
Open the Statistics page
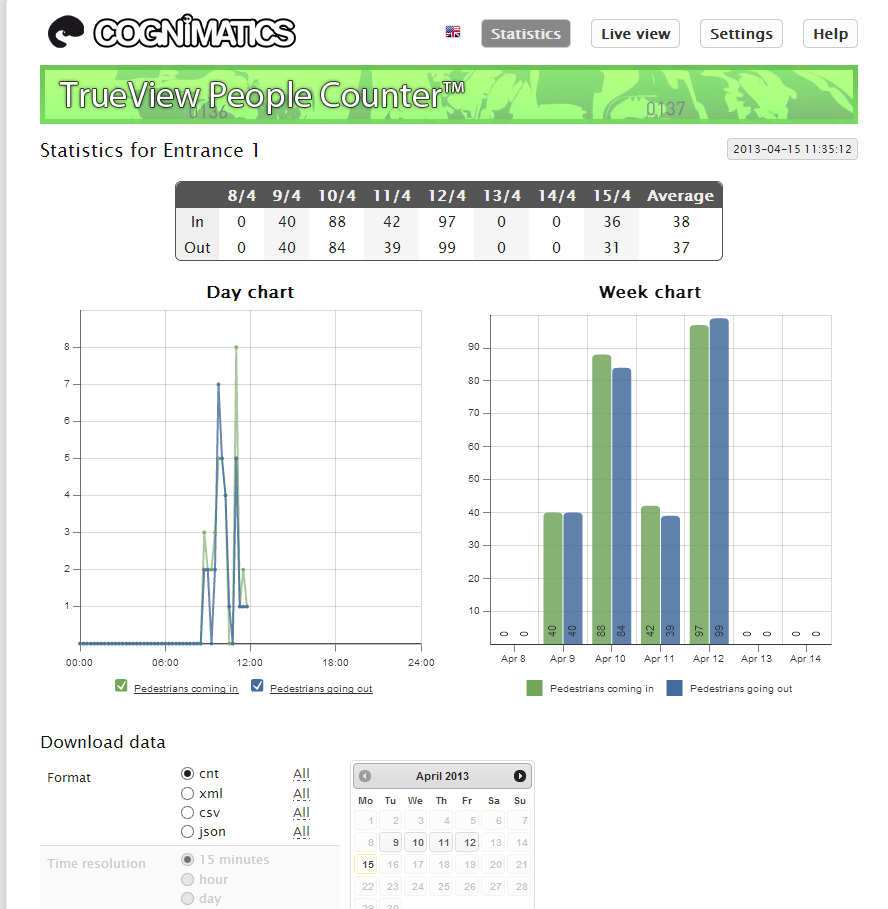526,34
